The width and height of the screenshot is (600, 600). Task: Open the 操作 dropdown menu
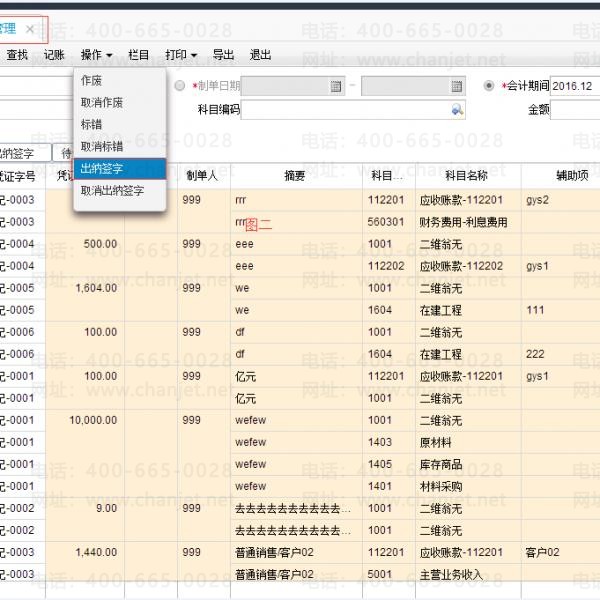click(96, 55)
